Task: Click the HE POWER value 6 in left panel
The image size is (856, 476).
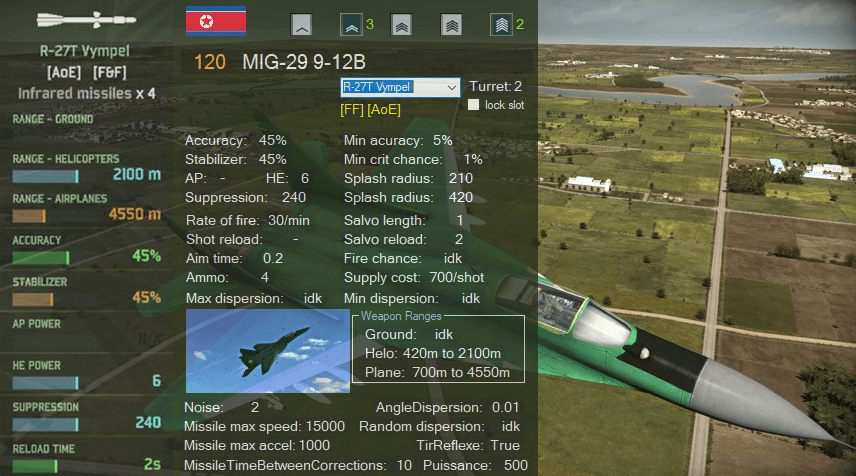Action: [157, 381]
